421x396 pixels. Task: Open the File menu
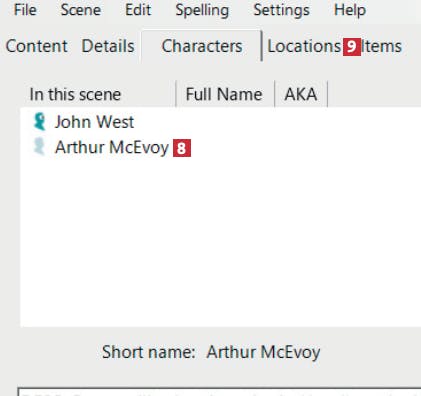tap(25, 10)
